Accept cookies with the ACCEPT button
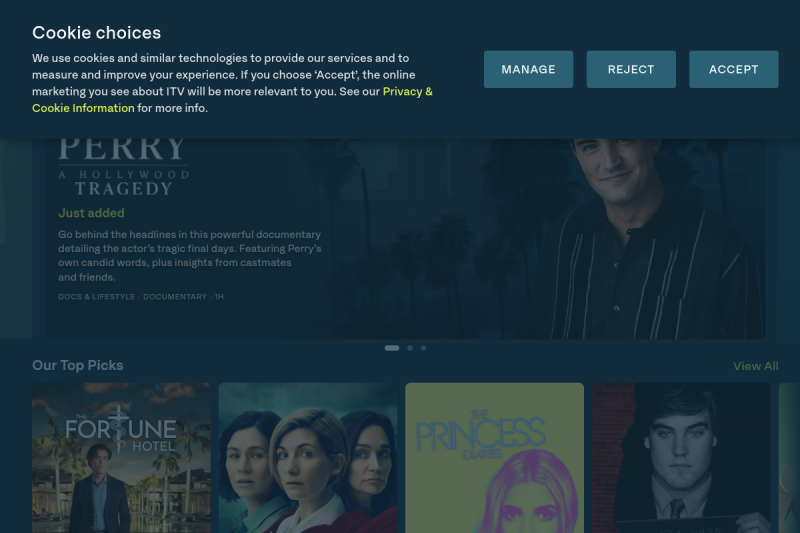 point(733,69)
